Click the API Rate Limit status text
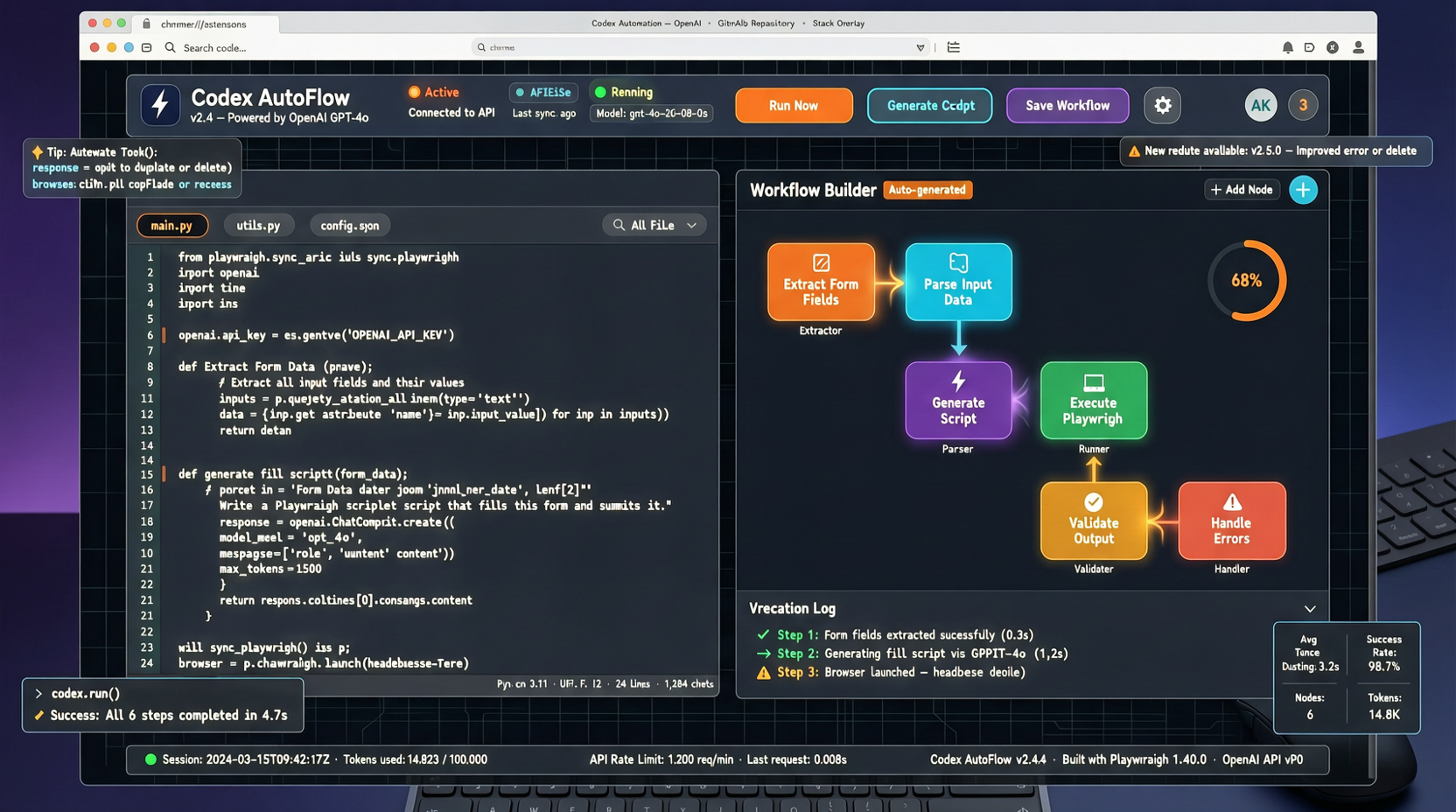The width and height of the screenshot is (1456, 812). (661, 759)
